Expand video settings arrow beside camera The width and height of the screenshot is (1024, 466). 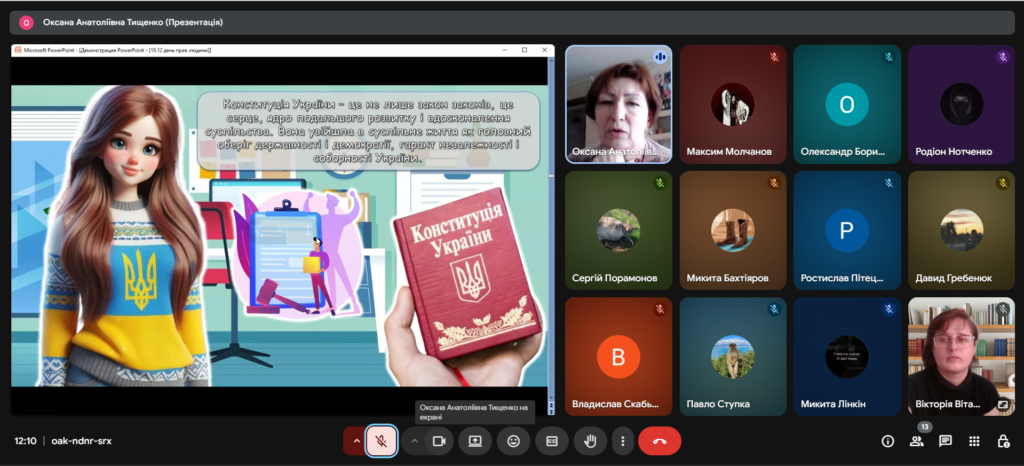point(414,440)
